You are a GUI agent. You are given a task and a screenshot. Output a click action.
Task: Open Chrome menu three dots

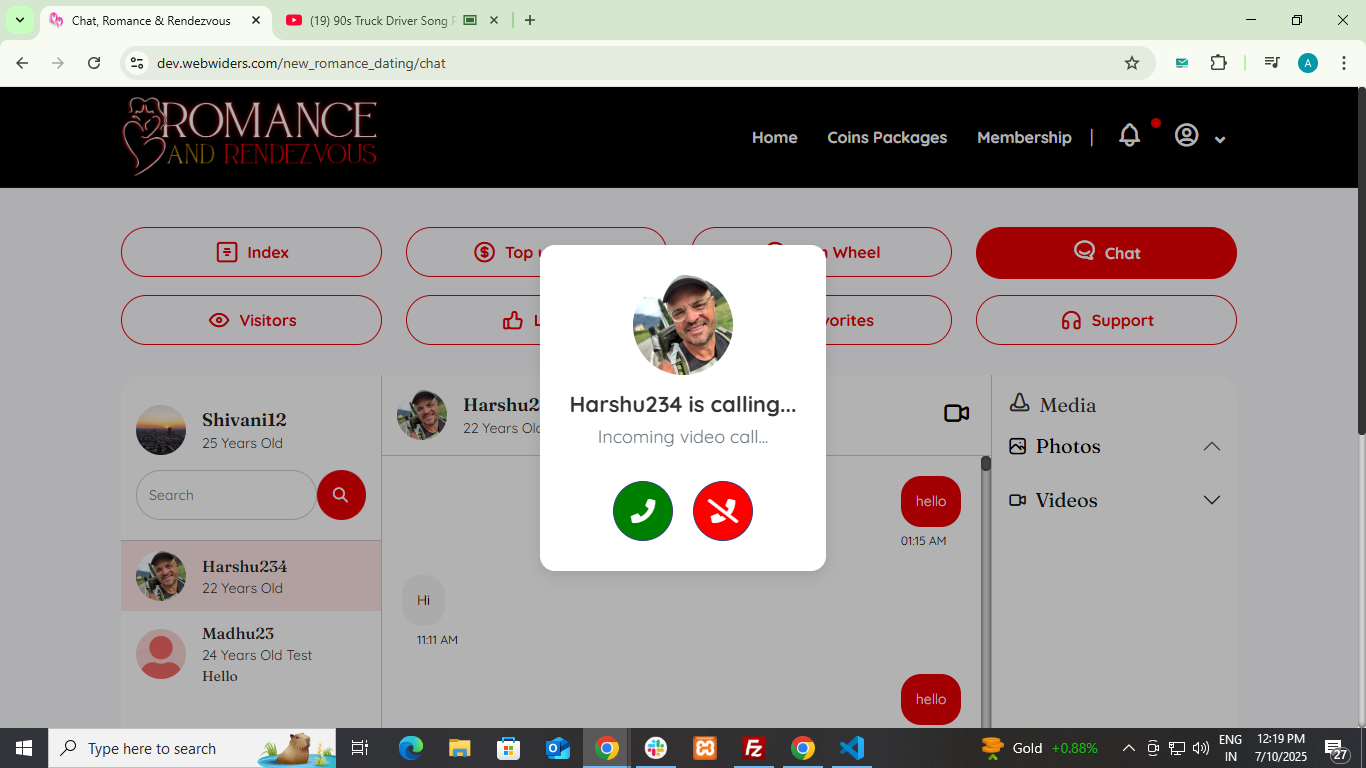1344,63
